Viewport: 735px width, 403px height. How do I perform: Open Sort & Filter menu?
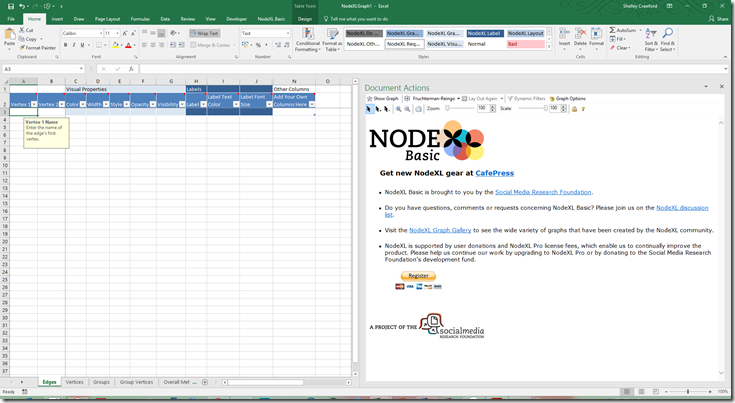(651, 39)
